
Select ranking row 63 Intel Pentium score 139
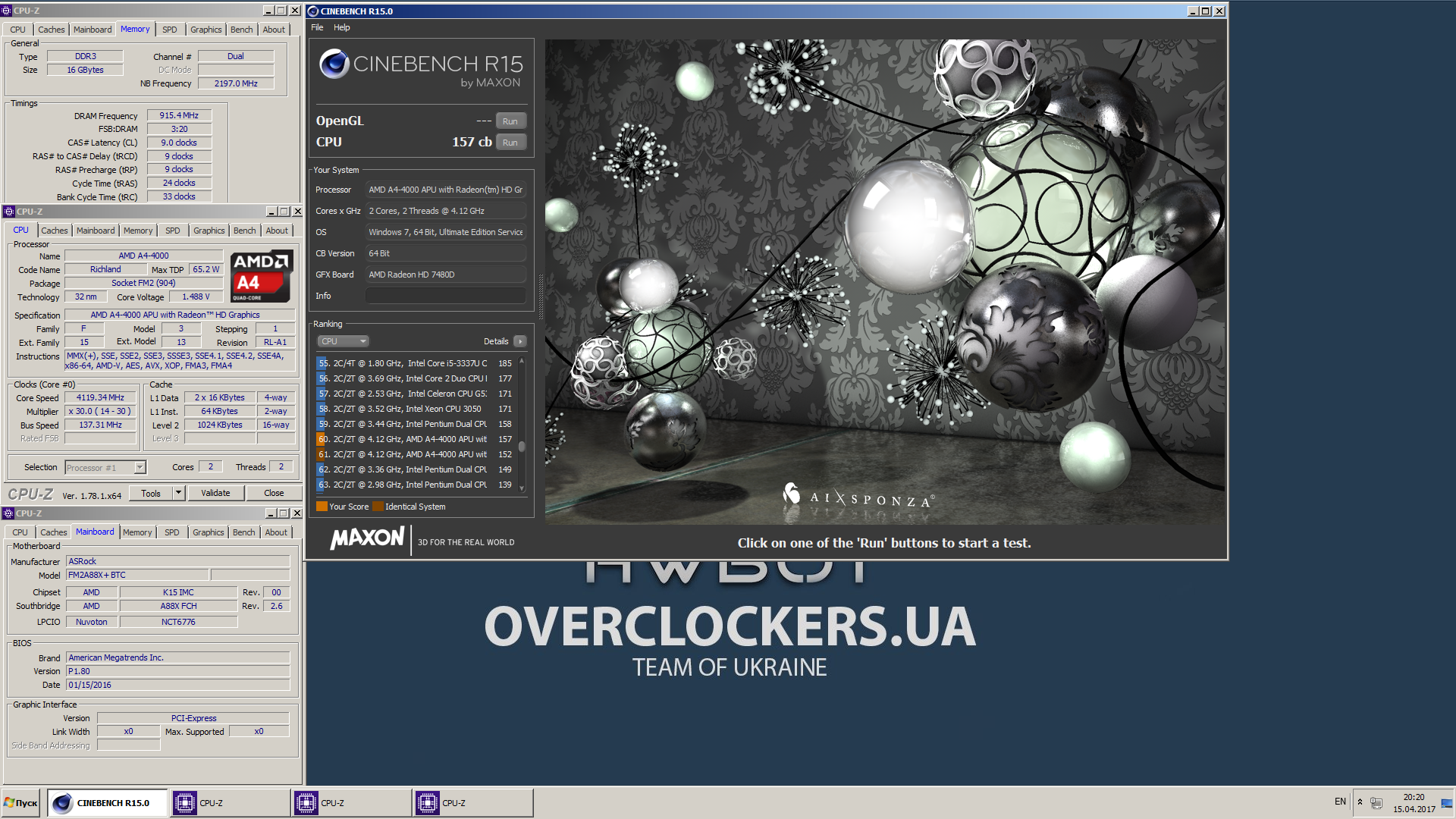(416, 485)
